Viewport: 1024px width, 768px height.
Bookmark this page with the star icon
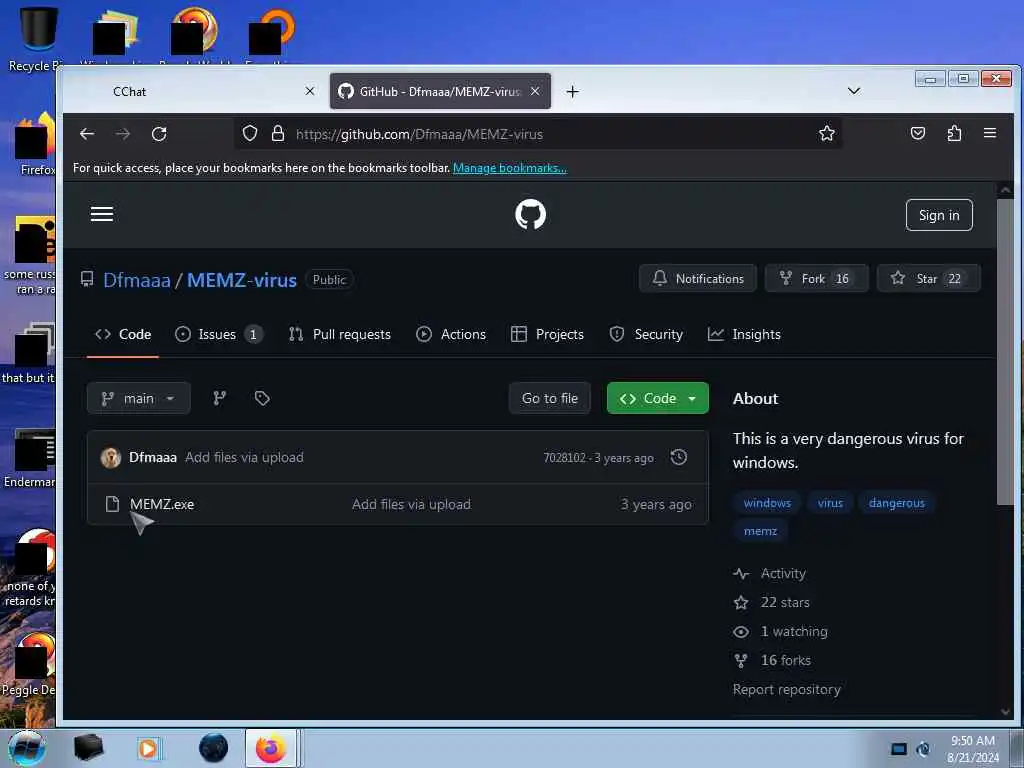[x=827, y=134]
